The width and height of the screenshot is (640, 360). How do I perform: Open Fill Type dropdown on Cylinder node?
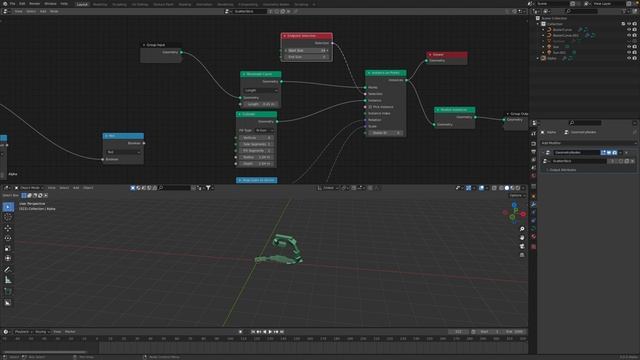(x=264, y=131)
